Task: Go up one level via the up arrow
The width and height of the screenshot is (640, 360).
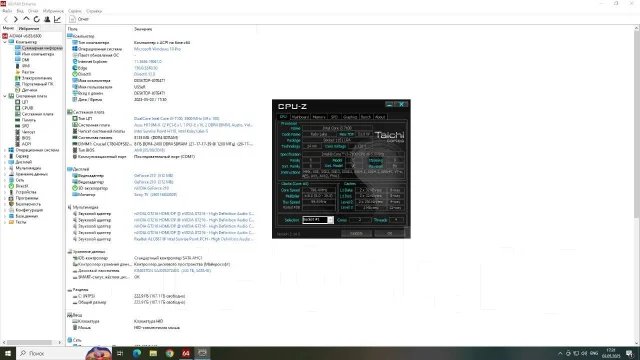Action: pos(26,19)
